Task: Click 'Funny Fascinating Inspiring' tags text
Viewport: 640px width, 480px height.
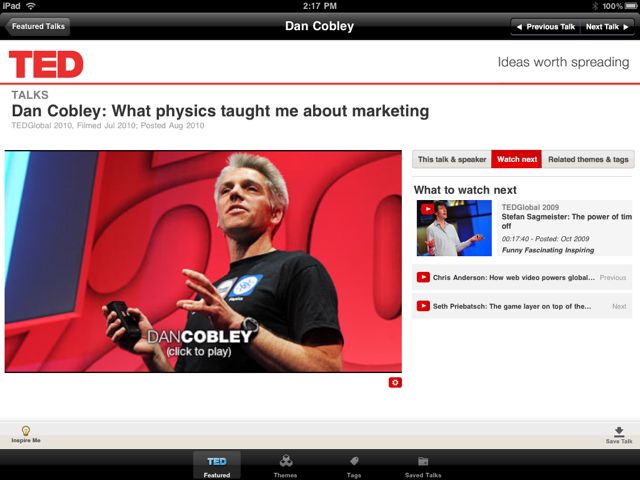Action: pos(548,250)
